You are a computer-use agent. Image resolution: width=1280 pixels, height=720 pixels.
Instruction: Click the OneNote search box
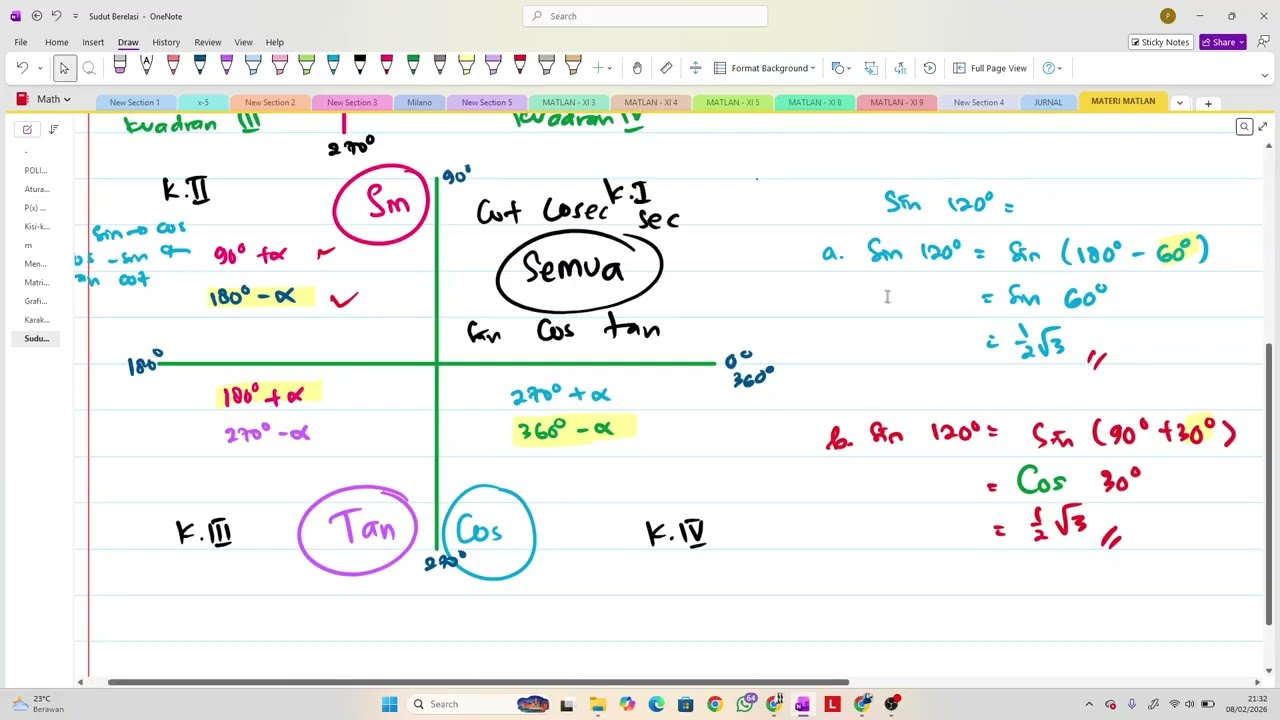[x=645, y=16]
